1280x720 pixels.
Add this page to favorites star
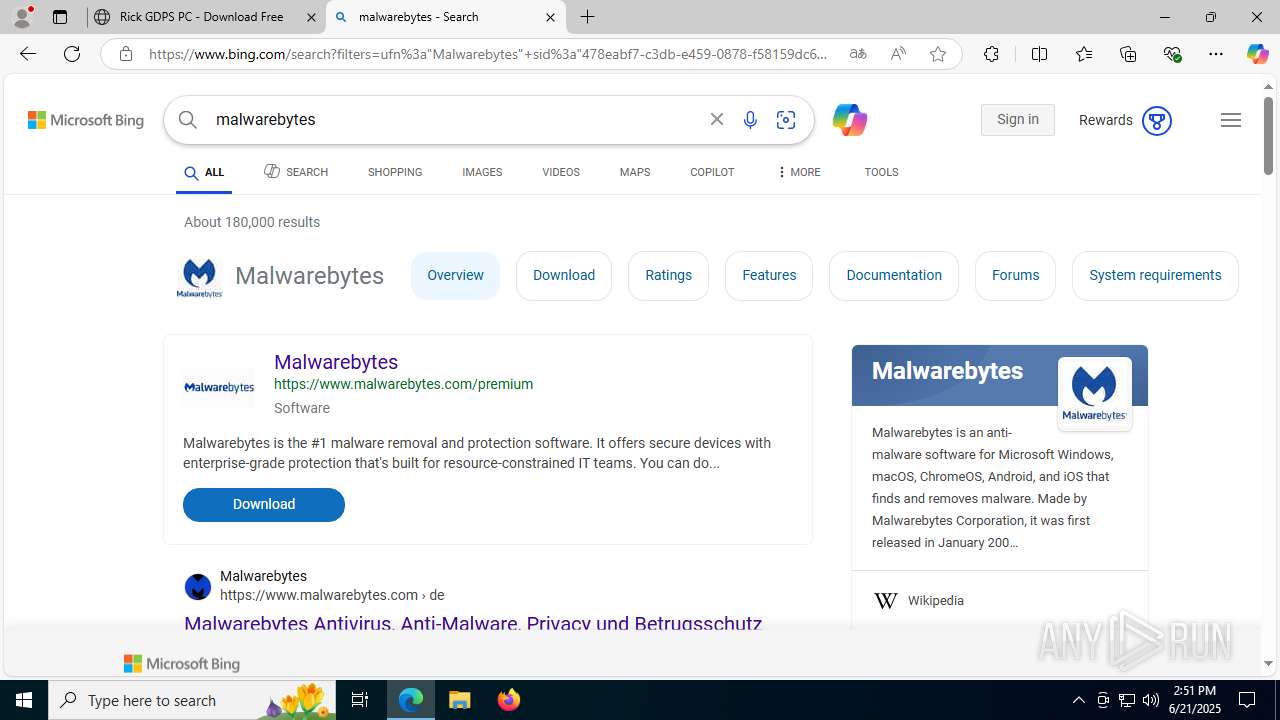coord(938,54)
